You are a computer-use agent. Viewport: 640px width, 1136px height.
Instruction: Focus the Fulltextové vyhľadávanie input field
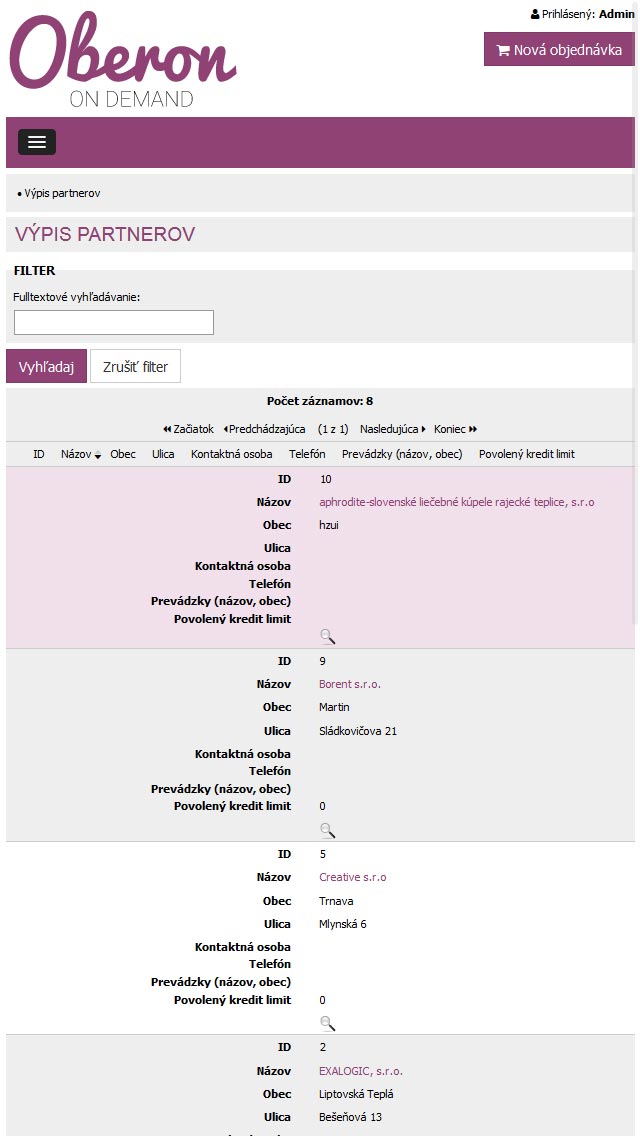(114, 322)
